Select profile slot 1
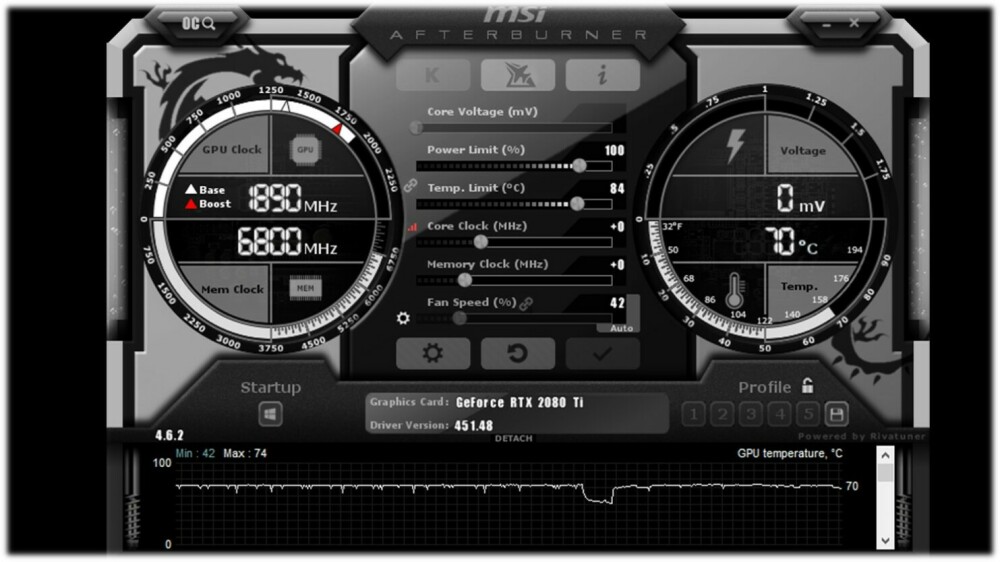Image resolution: width=1000 pixels, height=562 pixels. click(693, 415)
